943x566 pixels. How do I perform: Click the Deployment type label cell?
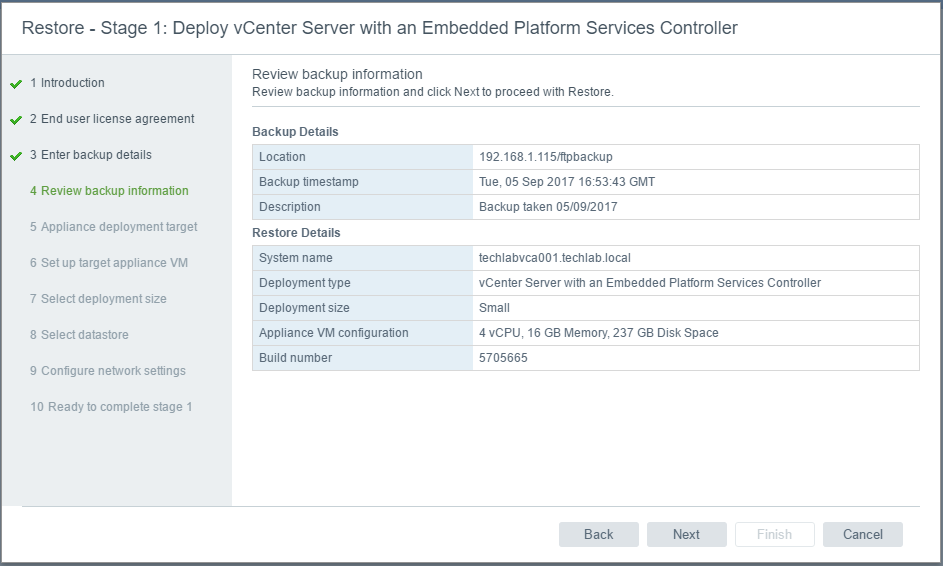coord(363,283)
